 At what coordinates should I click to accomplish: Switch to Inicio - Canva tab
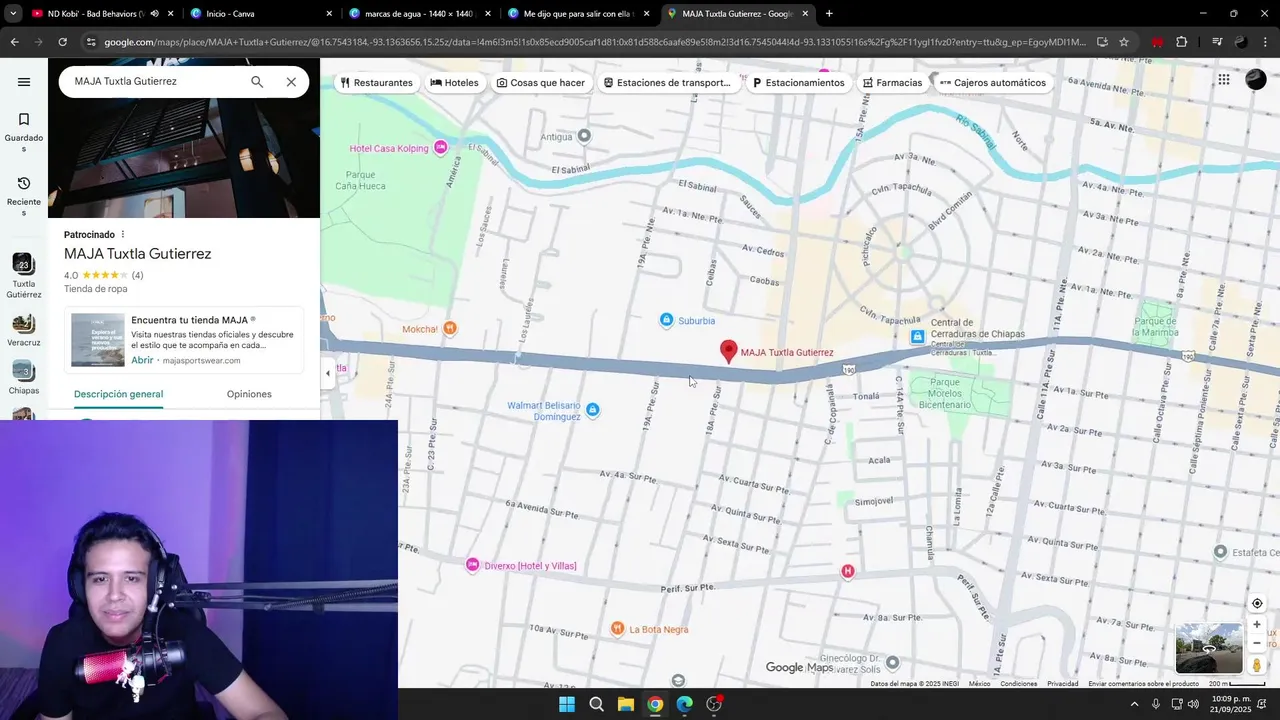(260, 14)
